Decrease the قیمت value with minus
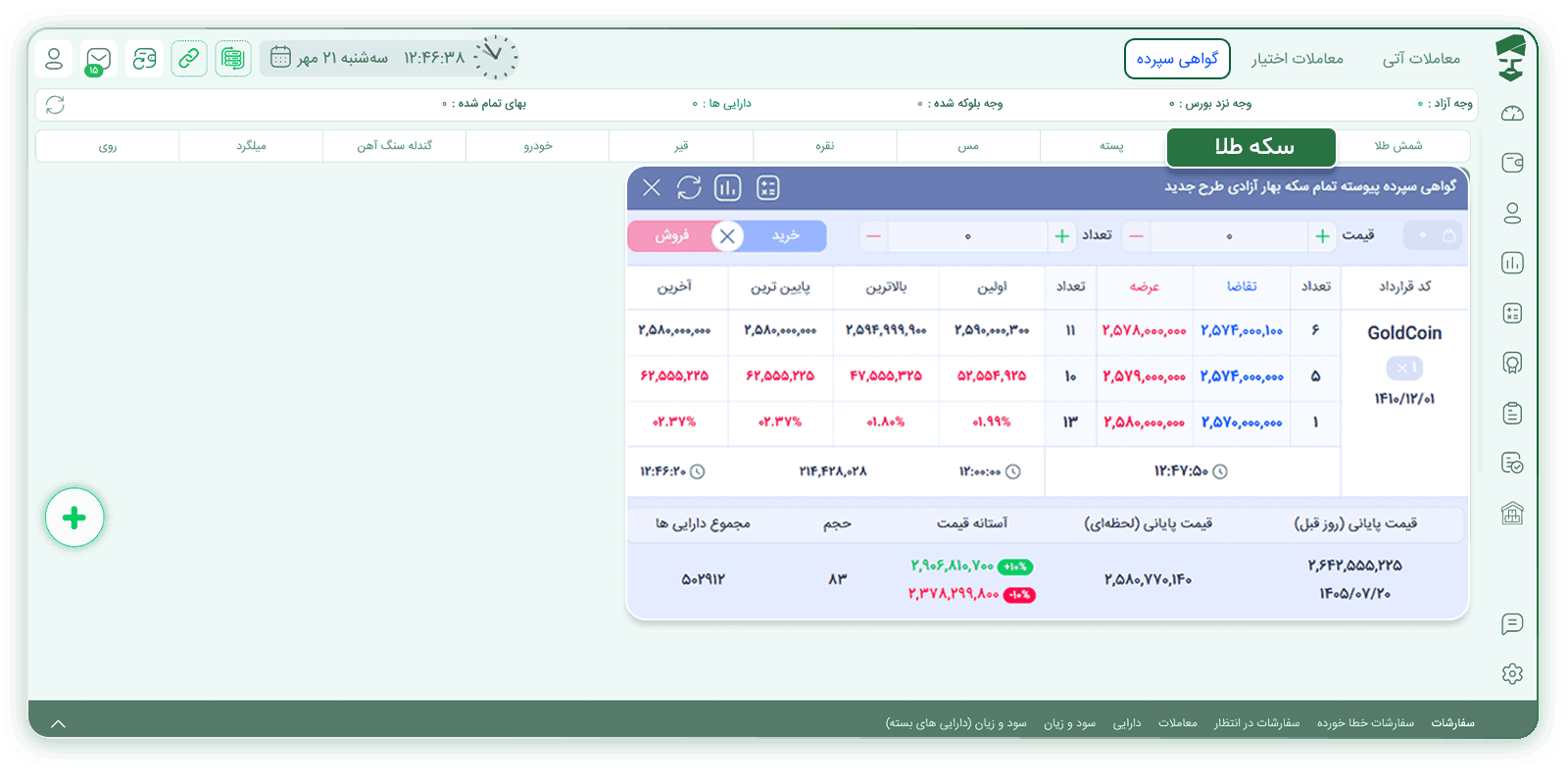The image size is (1568, 783). (x=1136, y=236)
